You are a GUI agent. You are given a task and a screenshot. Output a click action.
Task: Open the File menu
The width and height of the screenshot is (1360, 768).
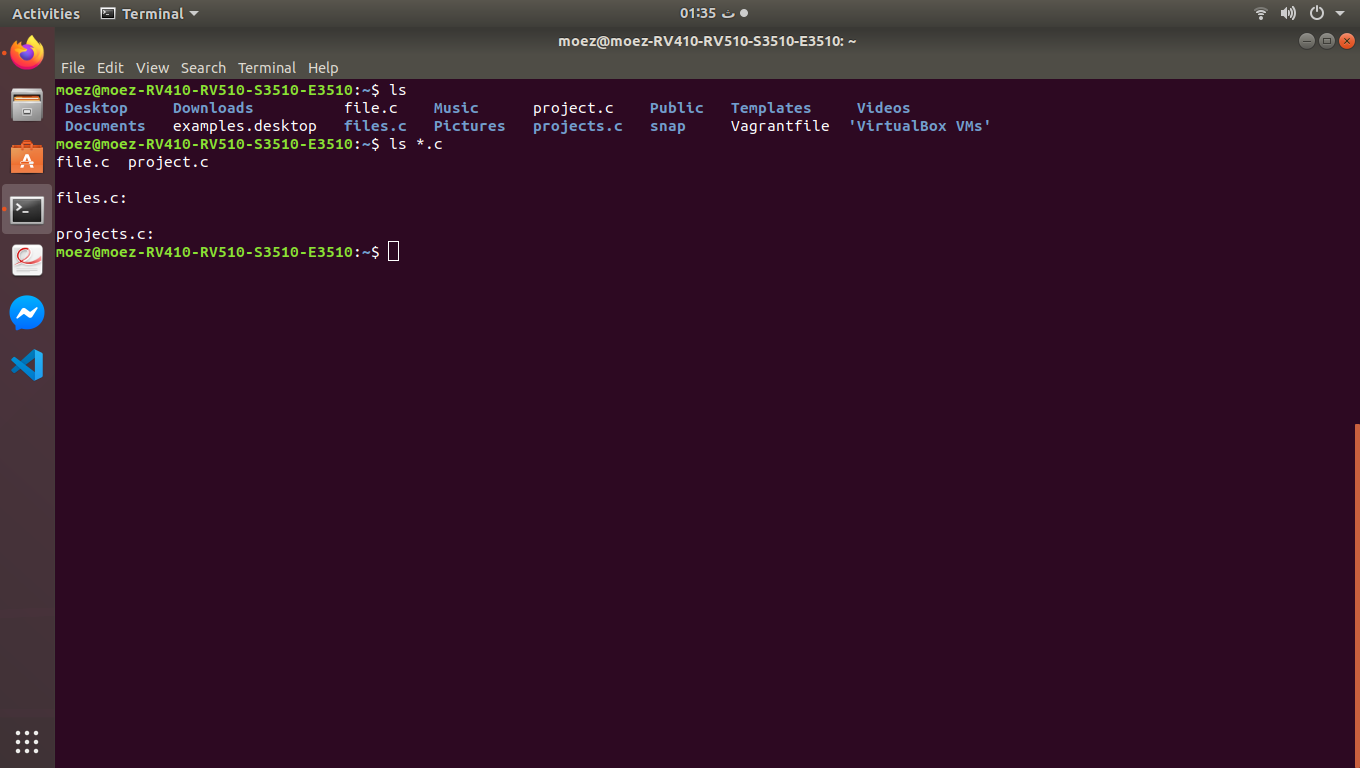pos(72,67)
